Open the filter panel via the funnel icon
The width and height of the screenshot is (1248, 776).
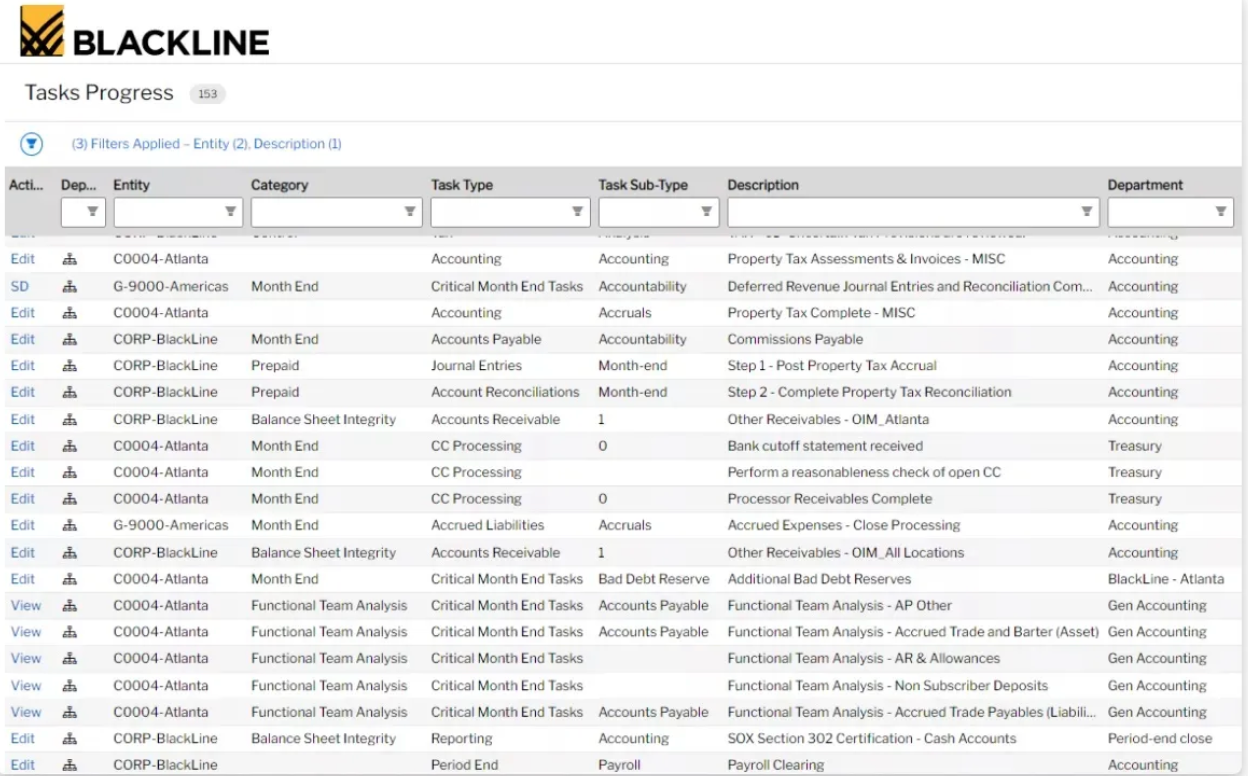click(x=32, y=144)
